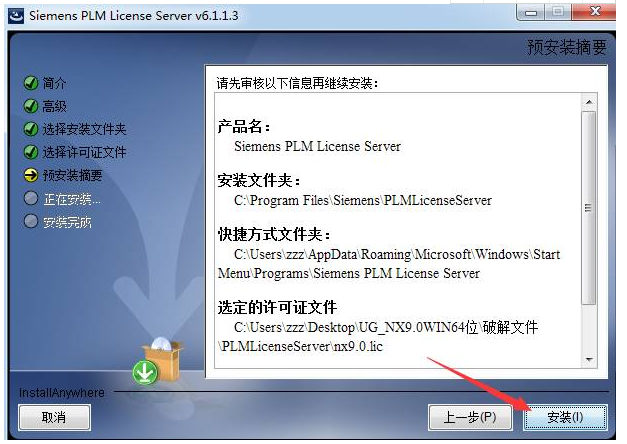Start installation with the 安装(I) button
This screenshot has height=444, width=627.
coord(565,417)
